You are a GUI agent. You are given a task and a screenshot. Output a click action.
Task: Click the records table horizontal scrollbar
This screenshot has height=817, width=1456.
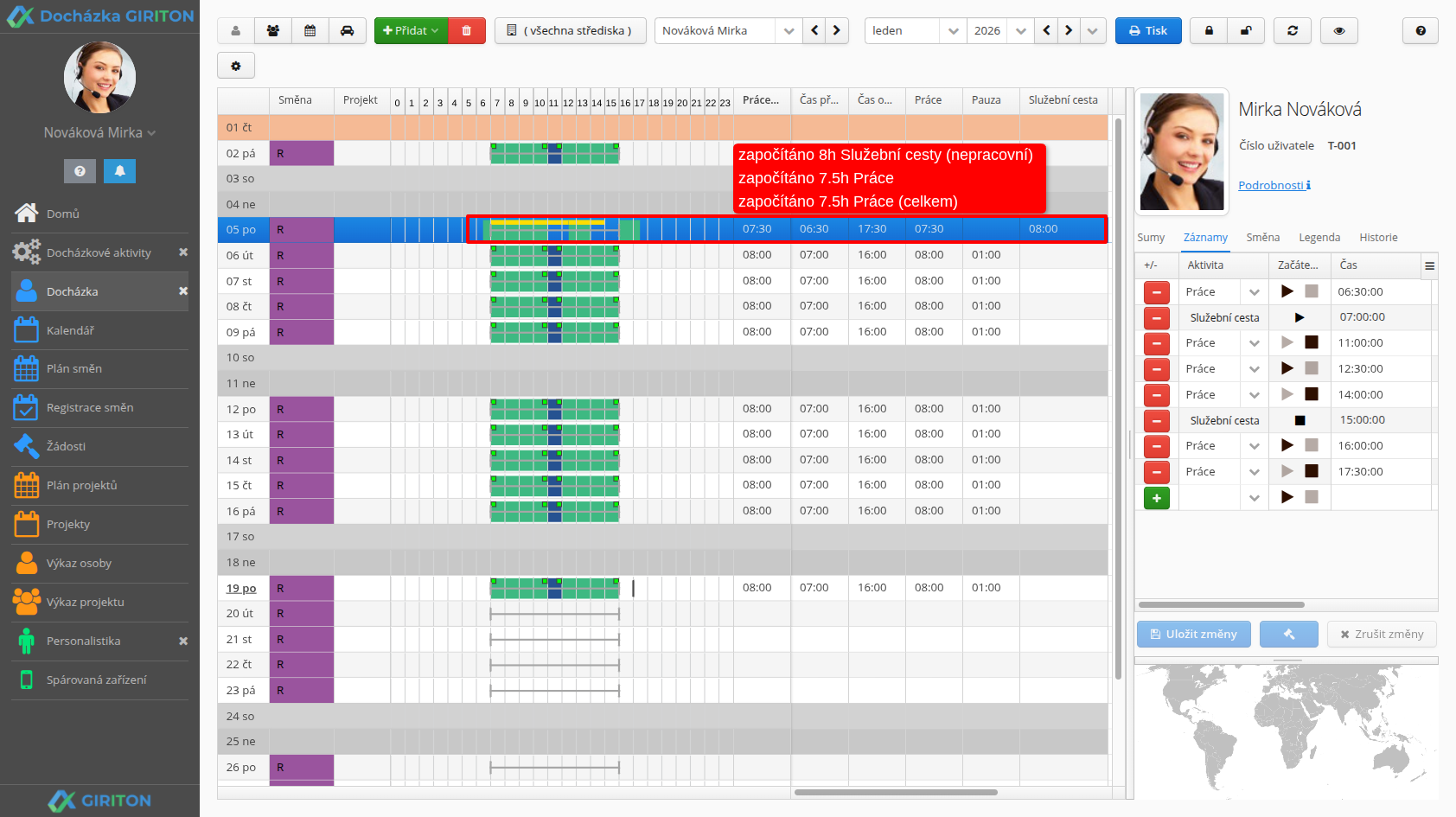point(1221,605)
